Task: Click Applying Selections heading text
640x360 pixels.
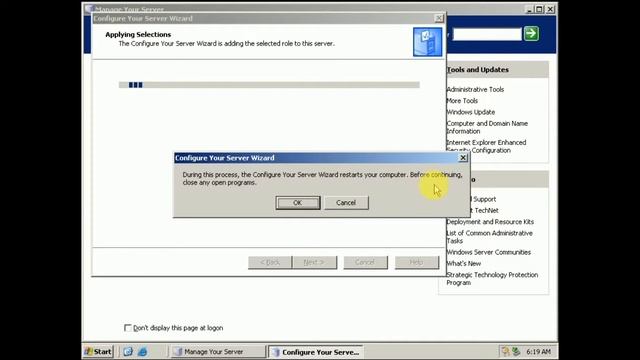Action: 138,35
